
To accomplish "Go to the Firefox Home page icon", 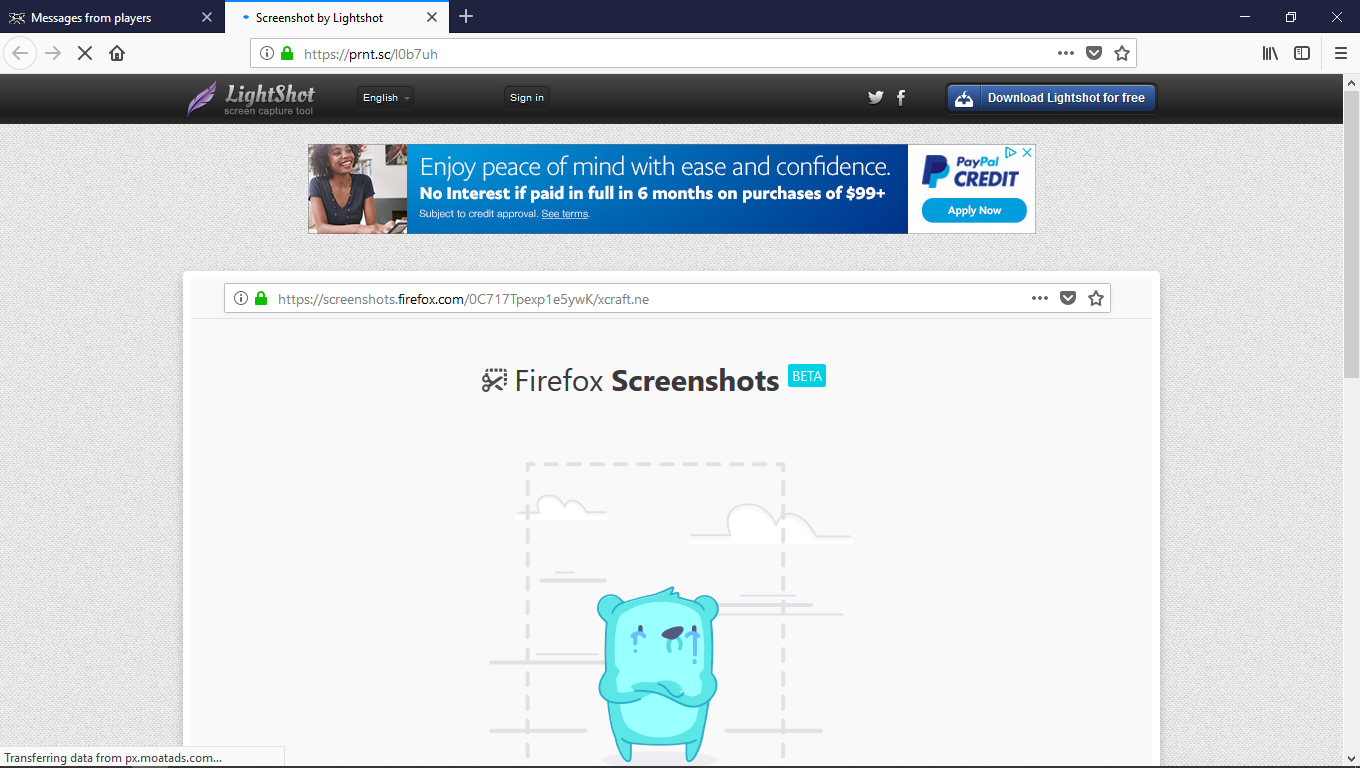I will 117,53.
